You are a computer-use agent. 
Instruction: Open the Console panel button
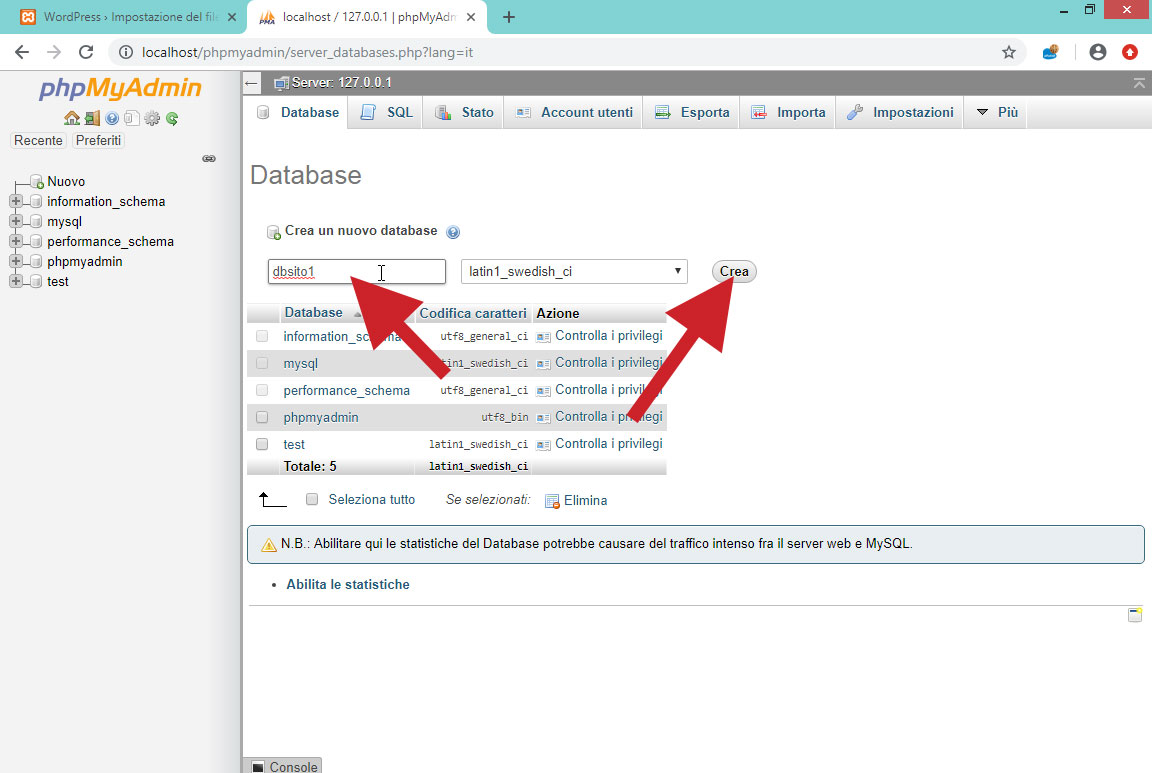pos(285,766)
